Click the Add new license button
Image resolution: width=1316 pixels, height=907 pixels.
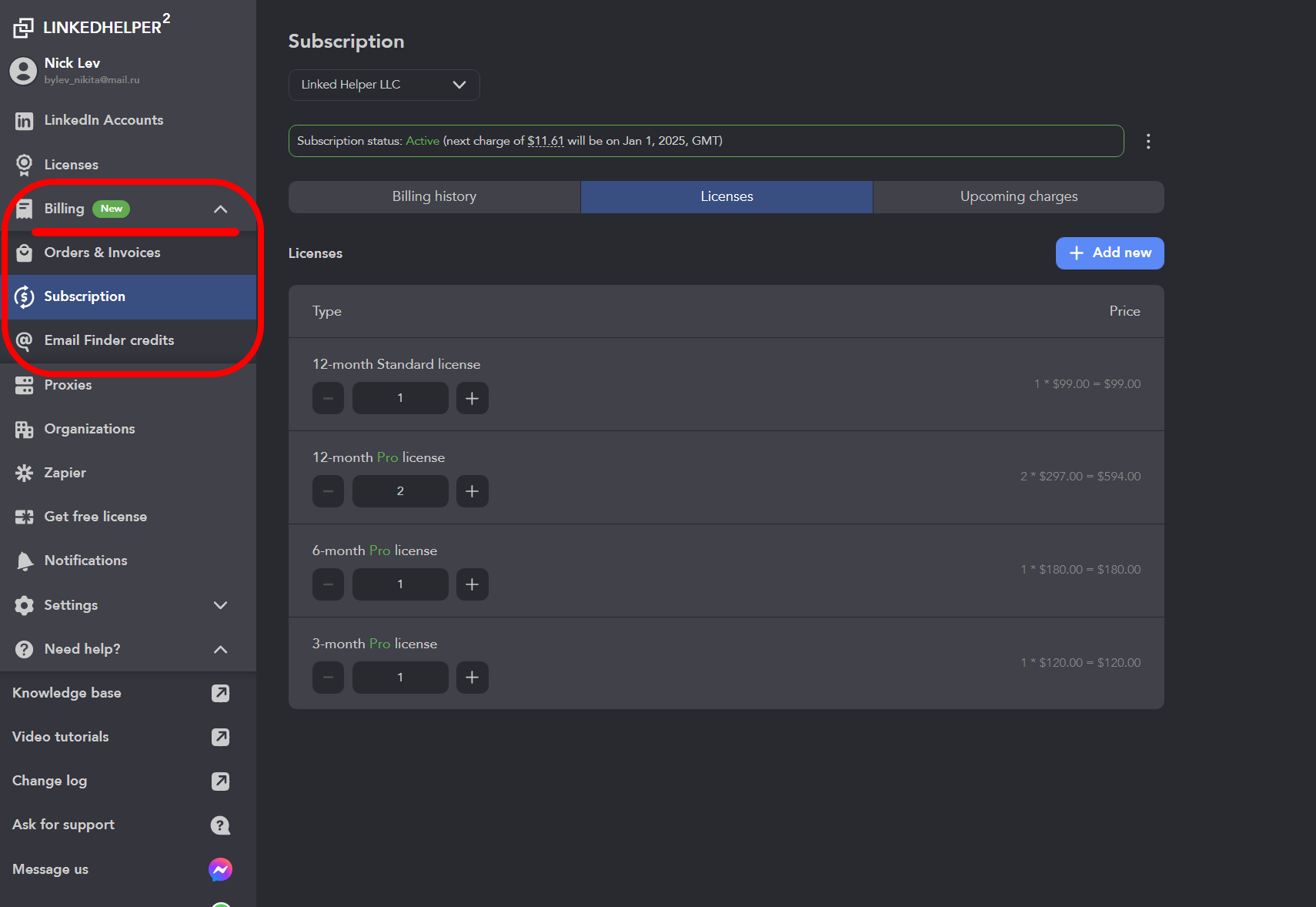(1110, 253)
